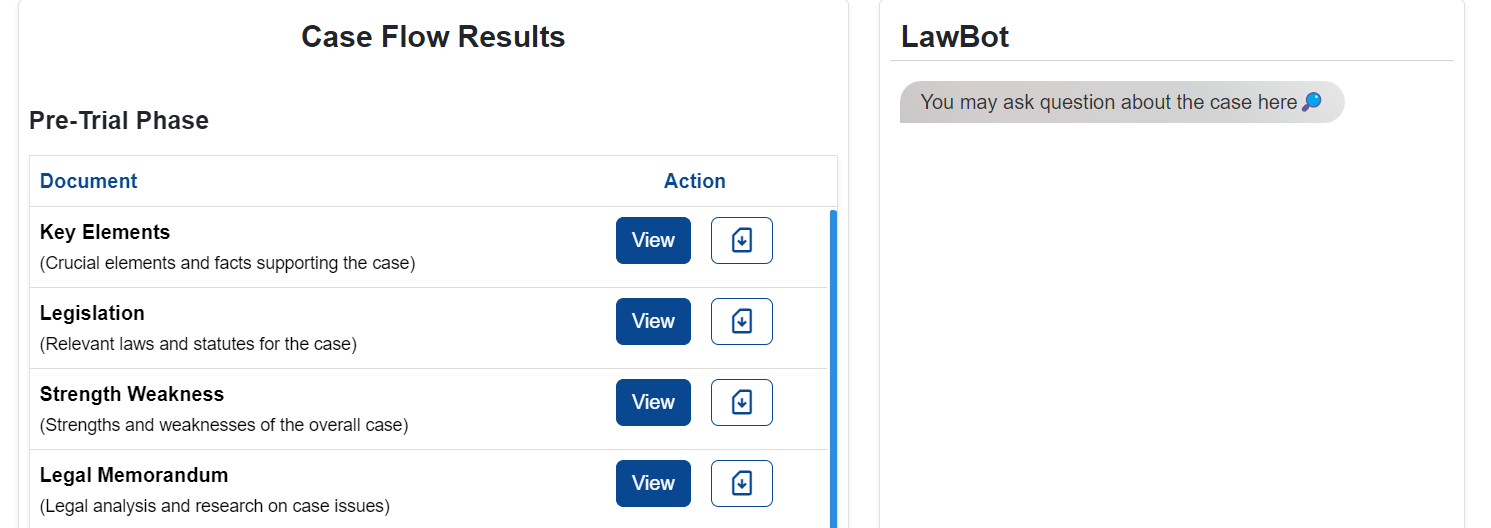Click the blue scrollbar of the document table
This screenshot has width=1491, height=528.
[834, 369]
